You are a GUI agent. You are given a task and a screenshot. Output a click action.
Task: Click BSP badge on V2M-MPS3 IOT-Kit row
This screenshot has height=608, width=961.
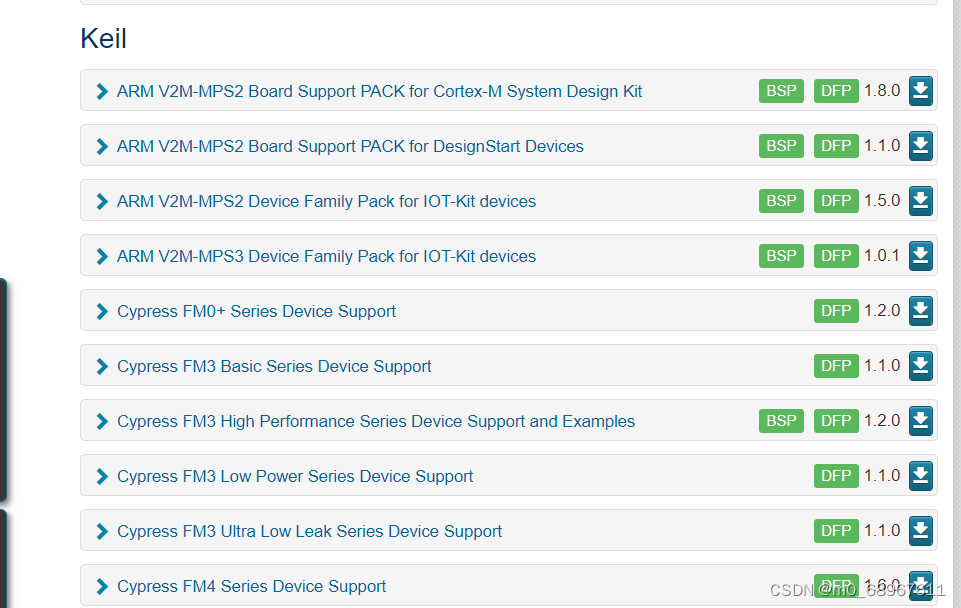pyautogui.click(x=781, y=256)
